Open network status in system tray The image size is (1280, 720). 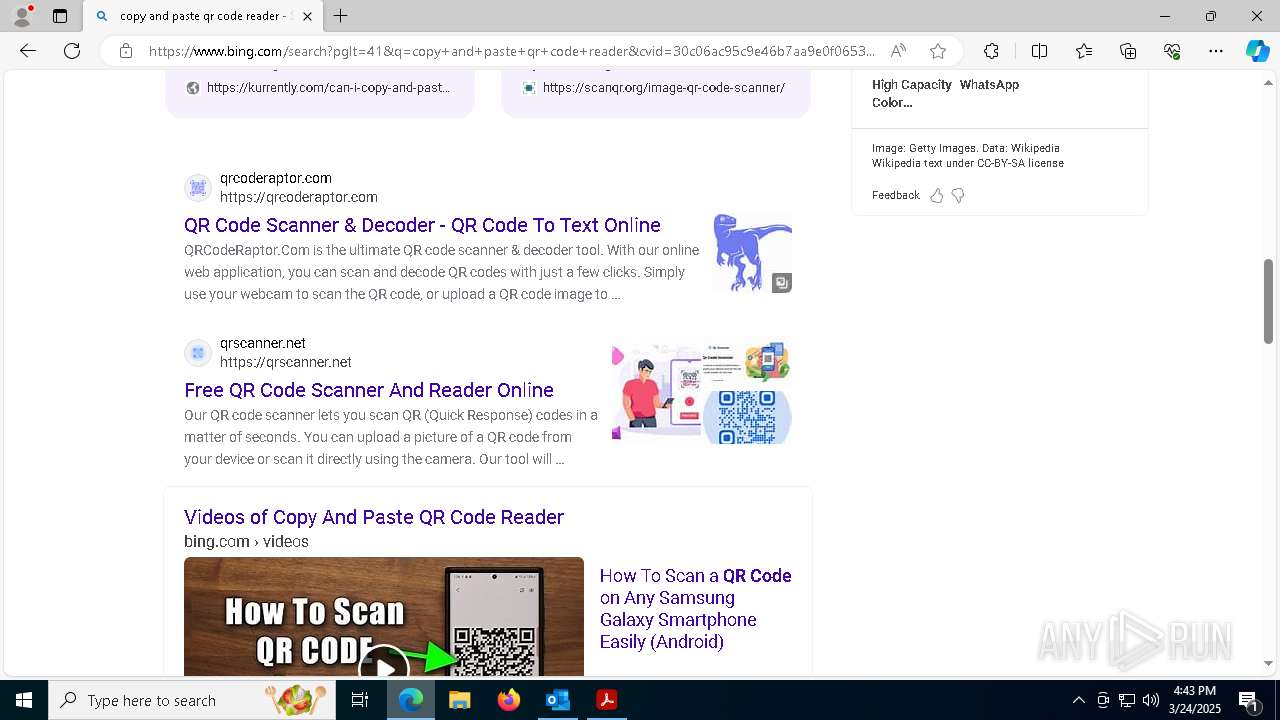point(1127,700)
